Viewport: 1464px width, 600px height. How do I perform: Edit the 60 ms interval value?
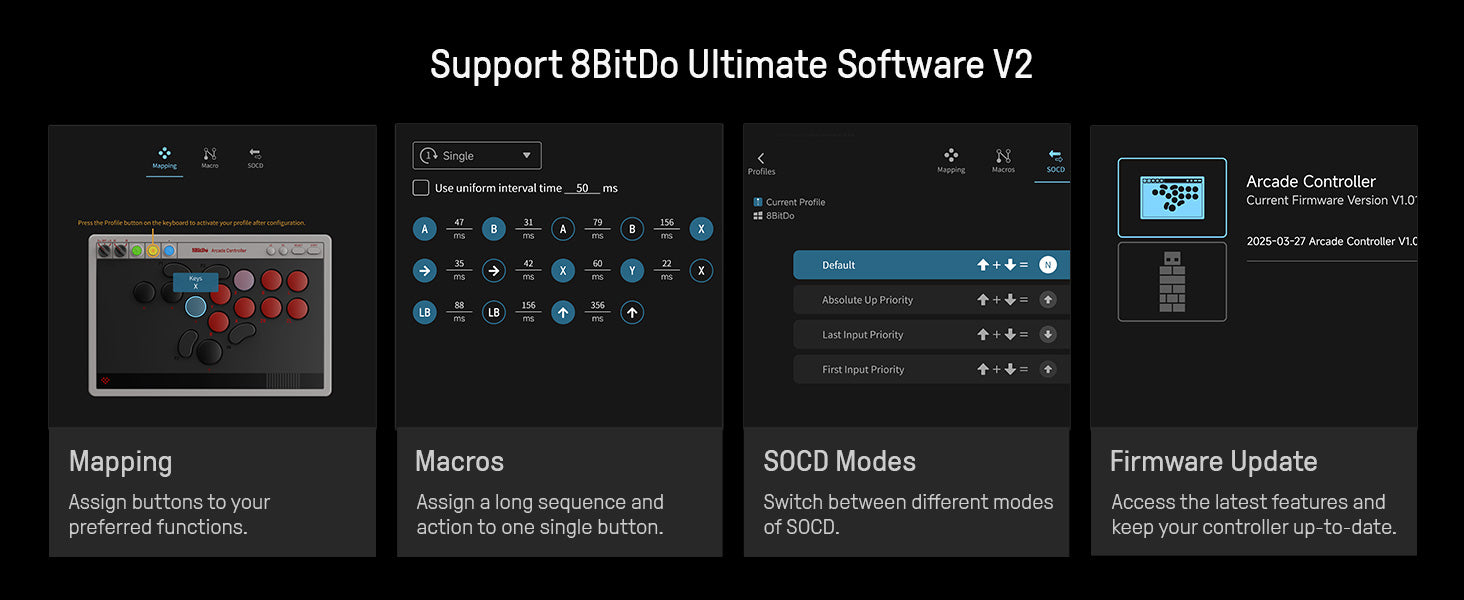pyautogui.click(x=597, y=264)
